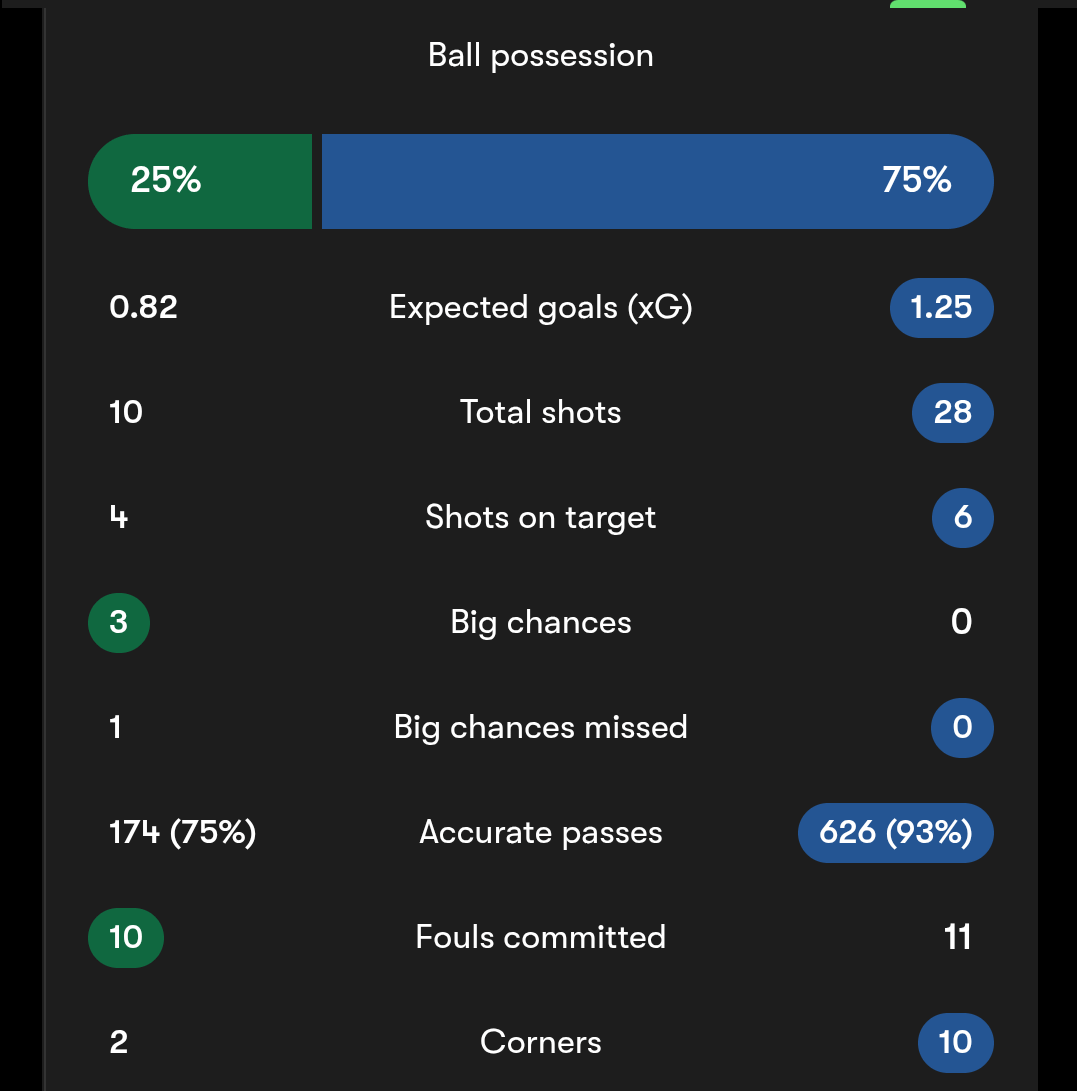The width and height of the screenshot is (1077, 1091).
Task: Click the green 3 big chances badge
Action: pos(119,622)
